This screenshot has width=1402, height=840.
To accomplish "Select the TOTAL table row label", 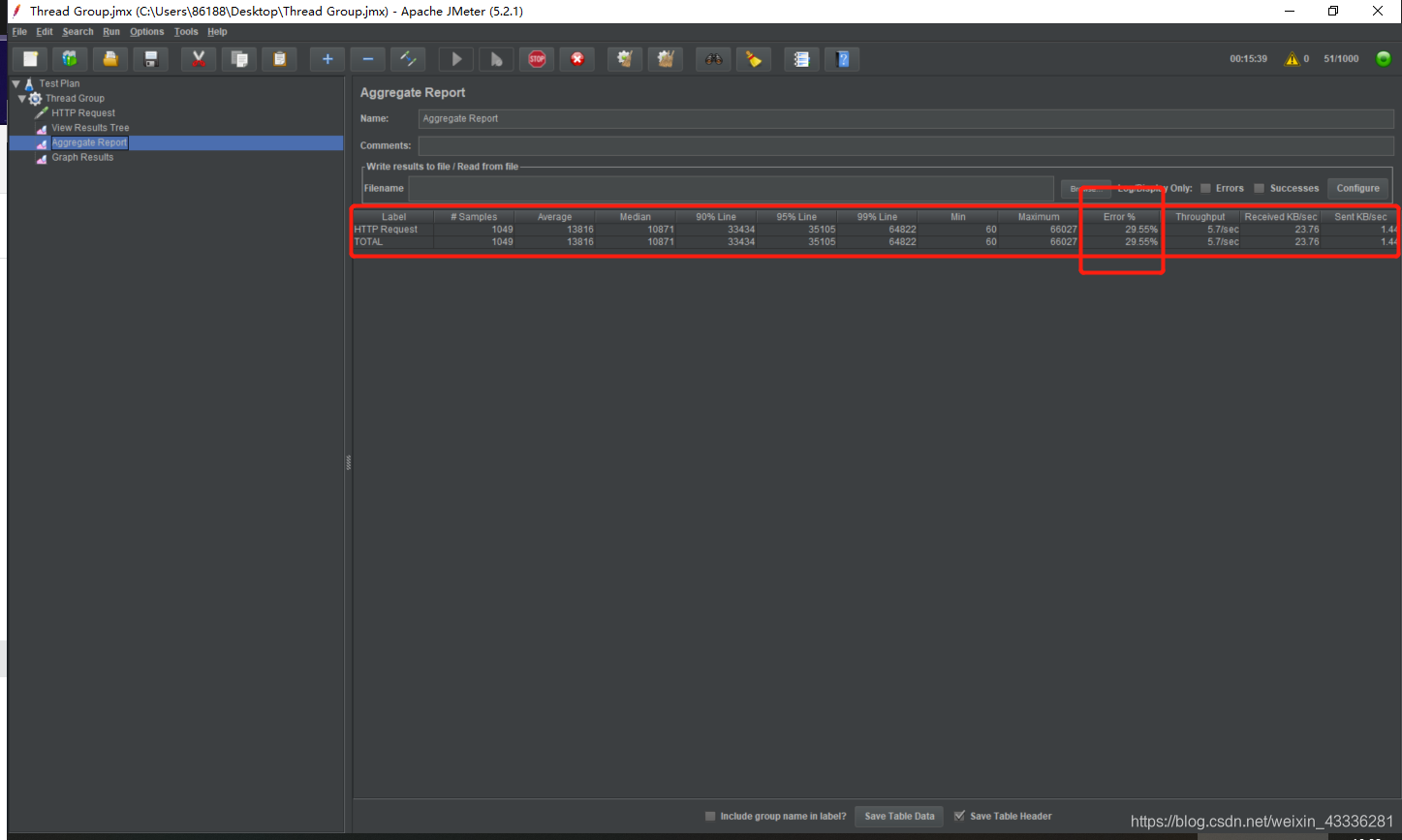I will 368,242.
